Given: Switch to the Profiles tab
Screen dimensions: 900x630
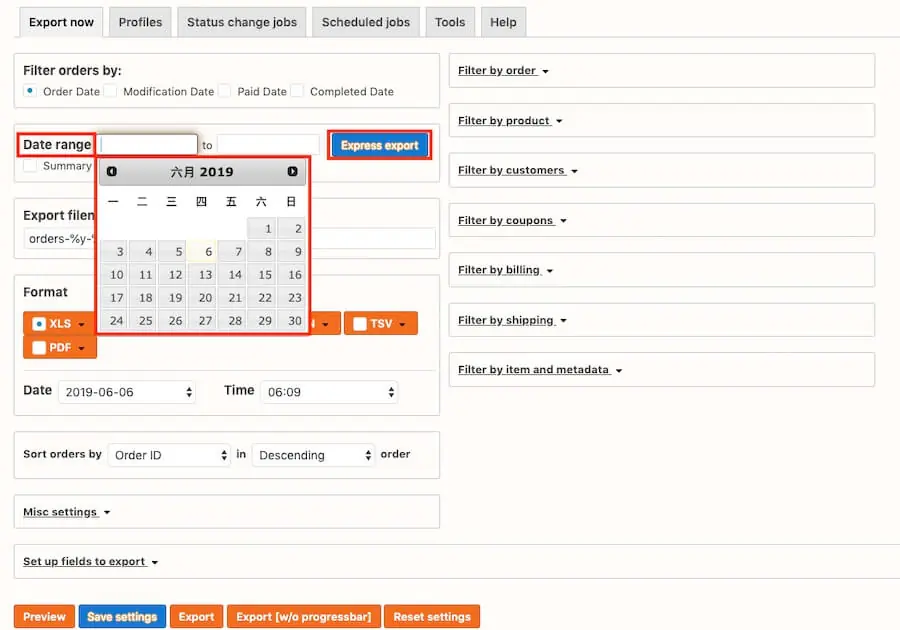Looking at the screenshot, I should point(140,22).
